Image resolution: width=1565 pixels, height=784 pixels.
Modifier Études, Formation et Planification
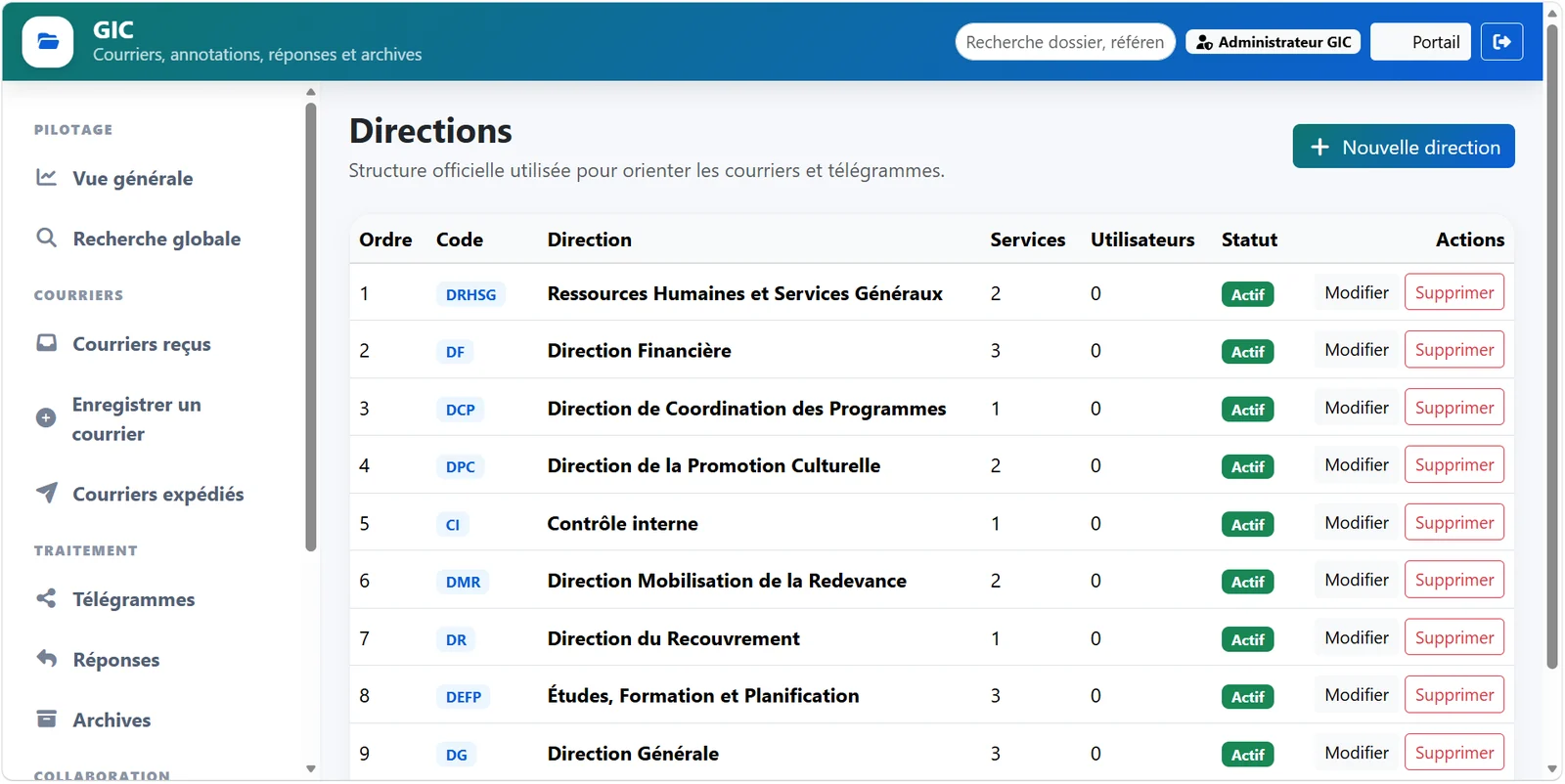1356,695
